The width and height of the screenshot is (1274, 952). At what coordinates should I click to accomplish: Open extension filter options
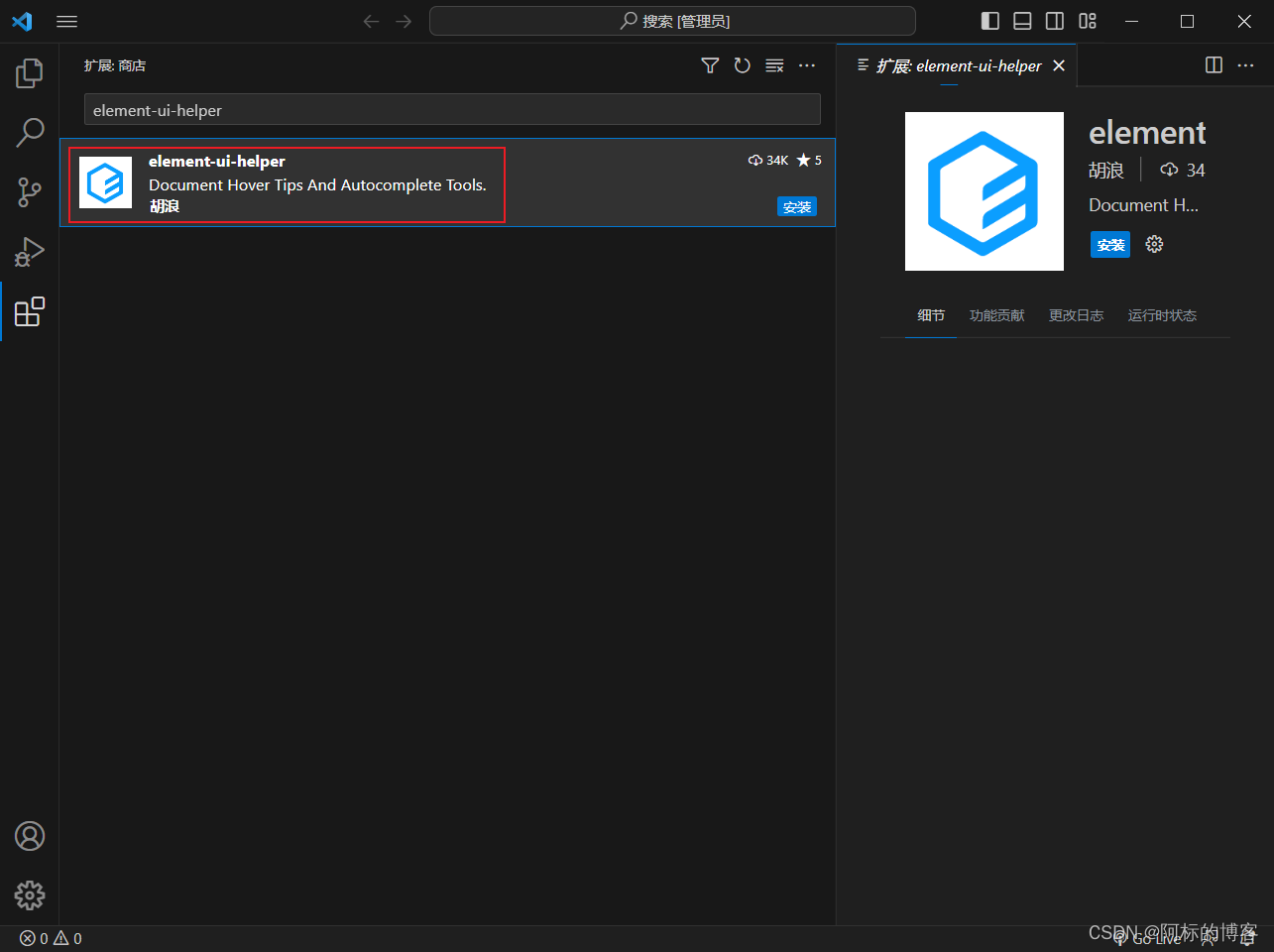click(710, 65)
